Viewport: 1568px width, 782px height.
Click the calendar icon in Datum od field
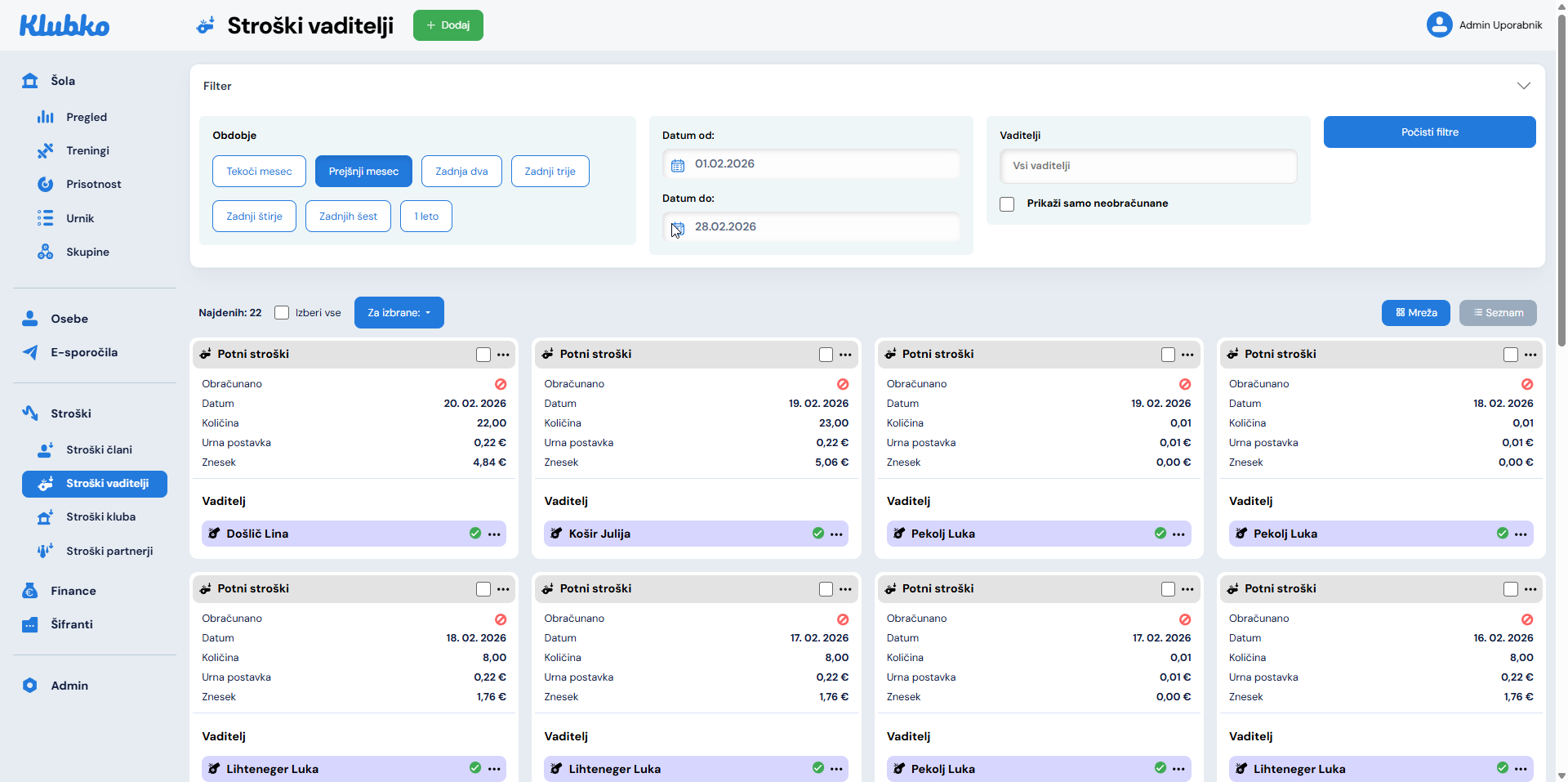click(677, 165)
